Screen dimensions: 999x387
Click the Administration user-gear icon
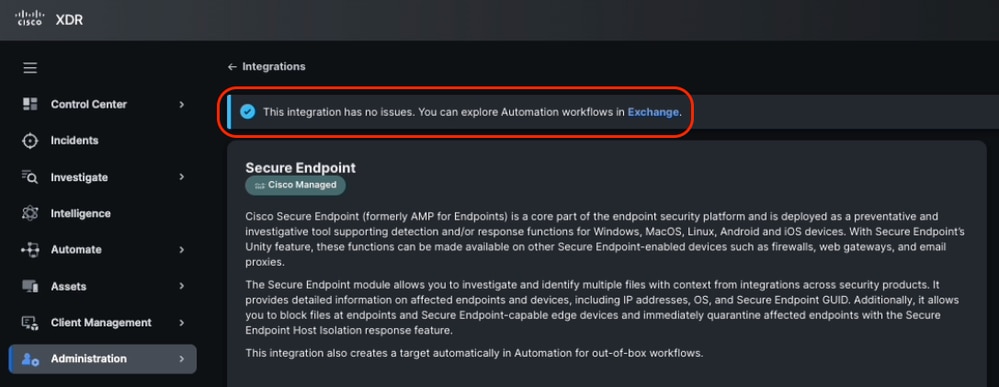click(30, 359)
